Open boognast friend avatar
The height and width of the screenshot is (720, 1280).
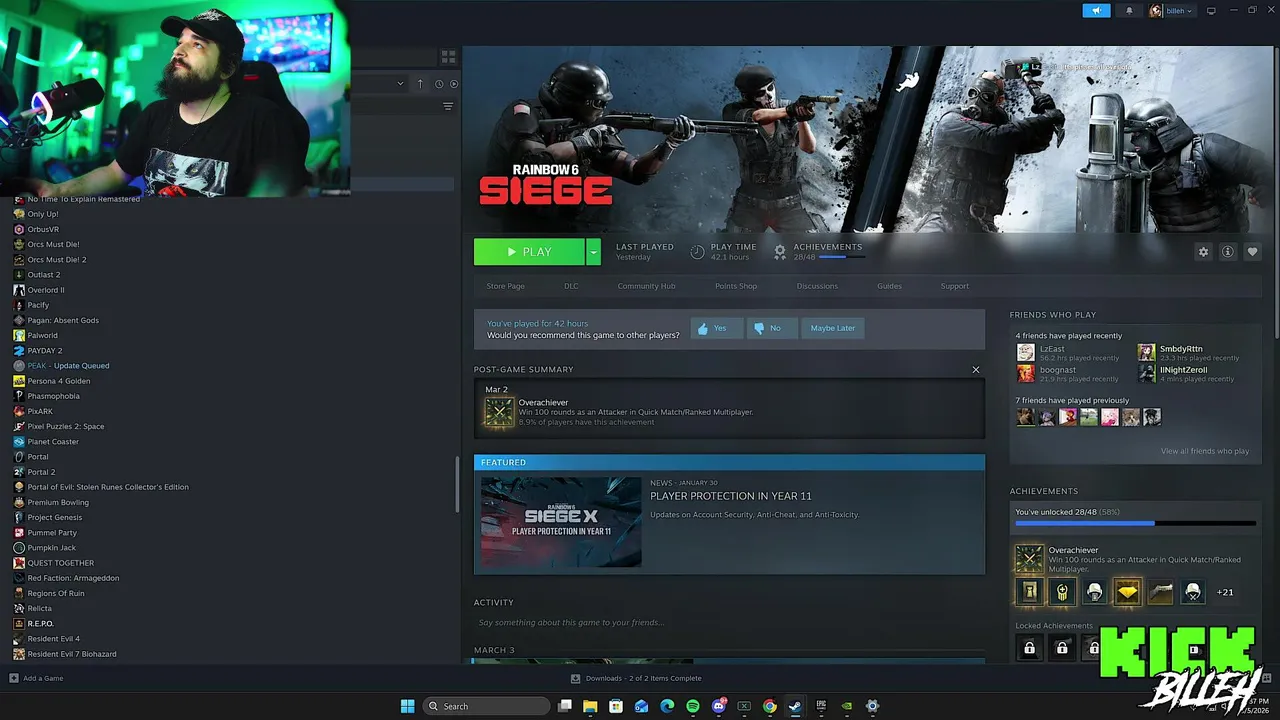tap(1026, 373)
